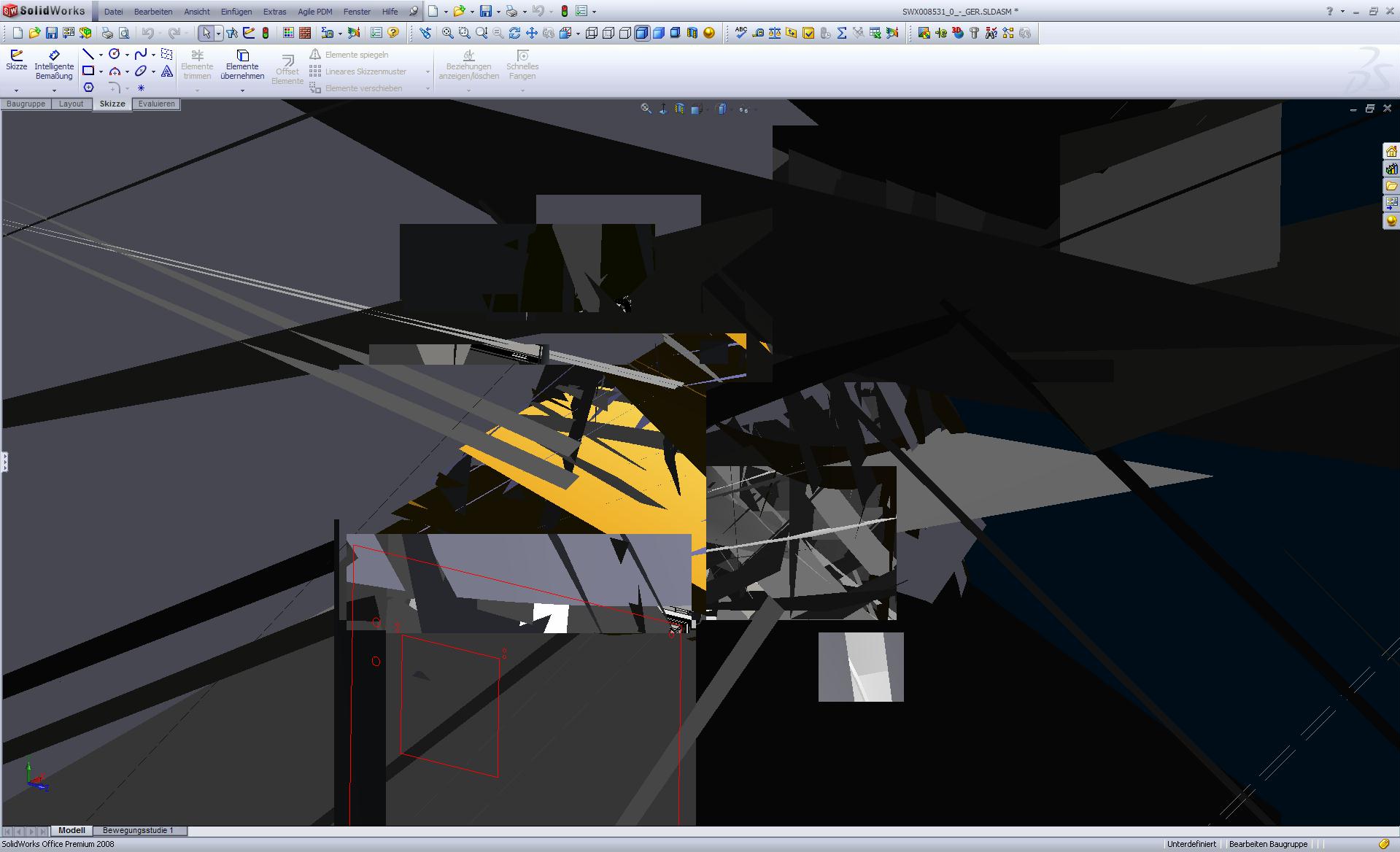
Task: Click the Mass Properties icon
Action: (775, 33)
